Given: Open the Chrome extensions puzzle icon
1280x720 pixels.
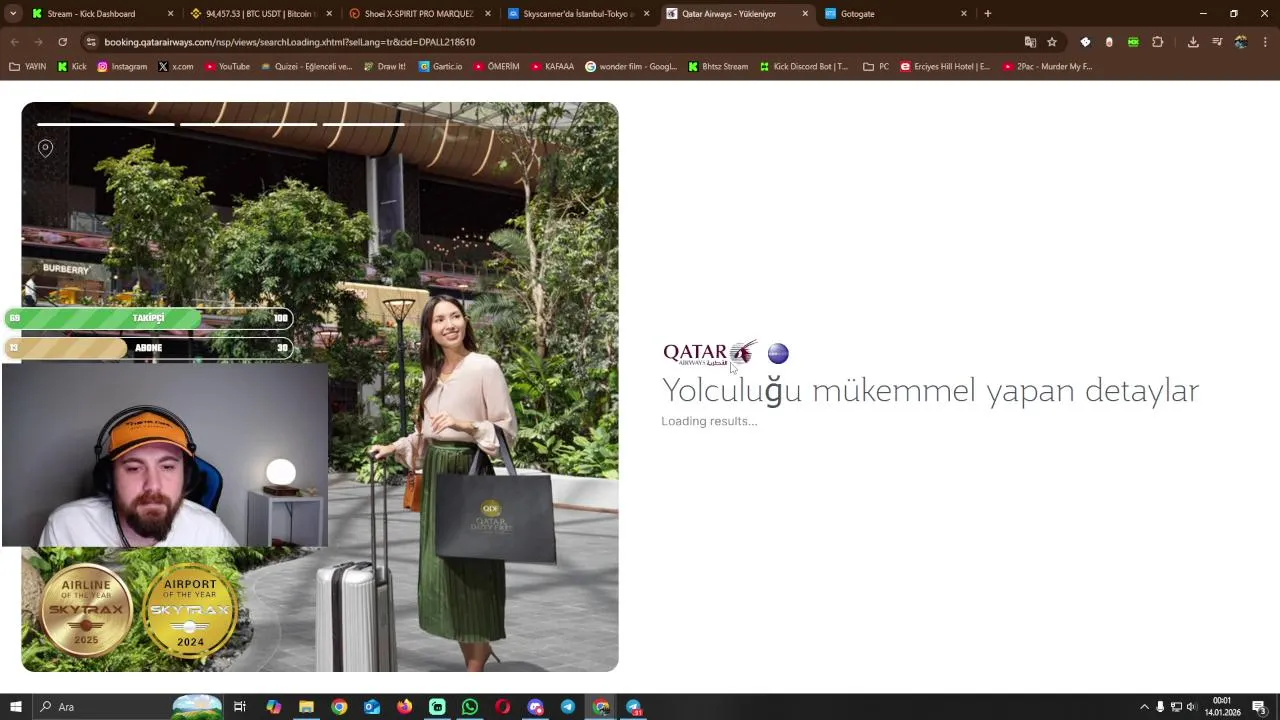Looking at the screenshot, I should [1158, 42].
